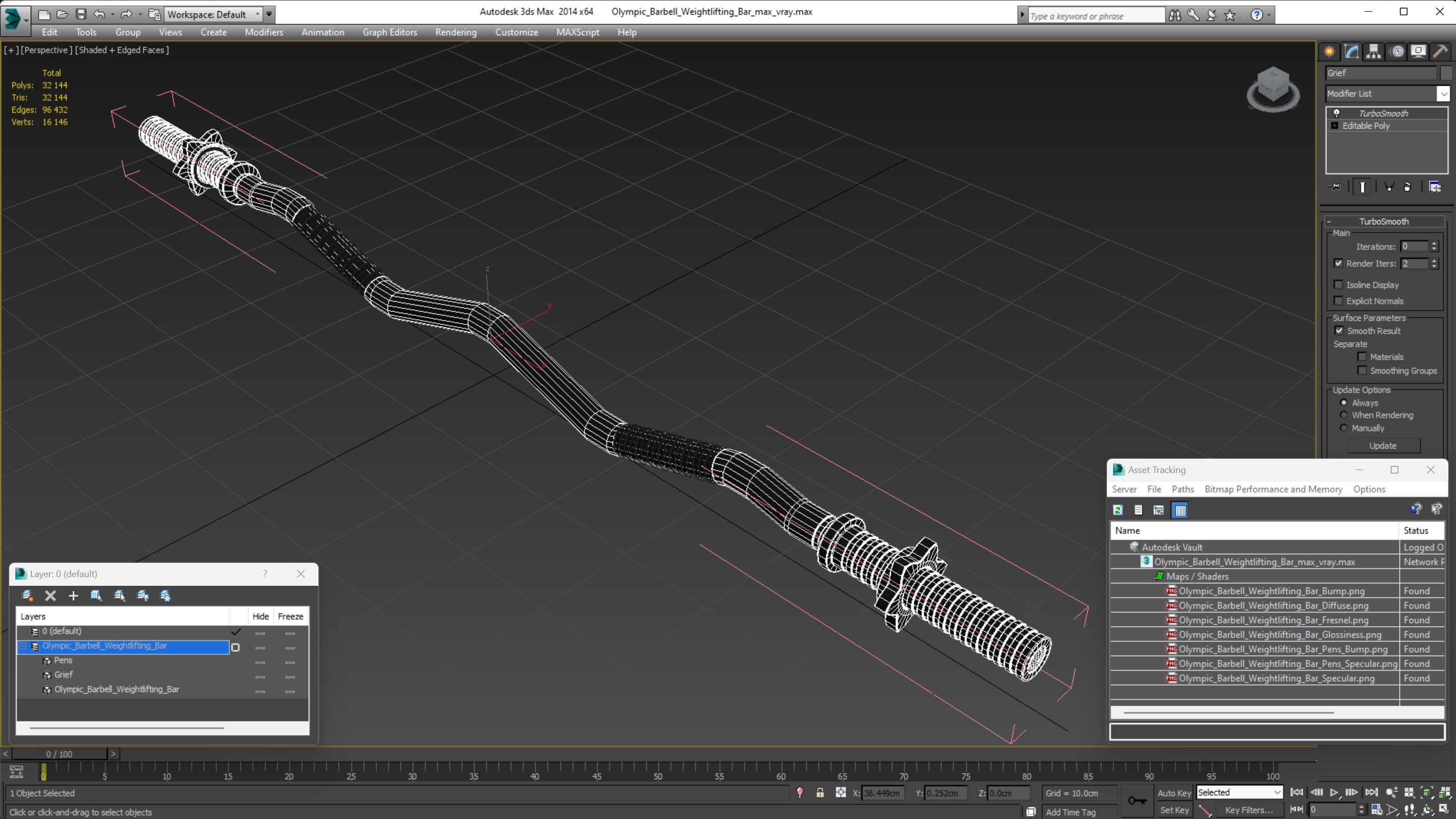The width and height of the screenshot is (1456, 819).
Task: Select Always update radio button
Action: [x=1344, y=403]
